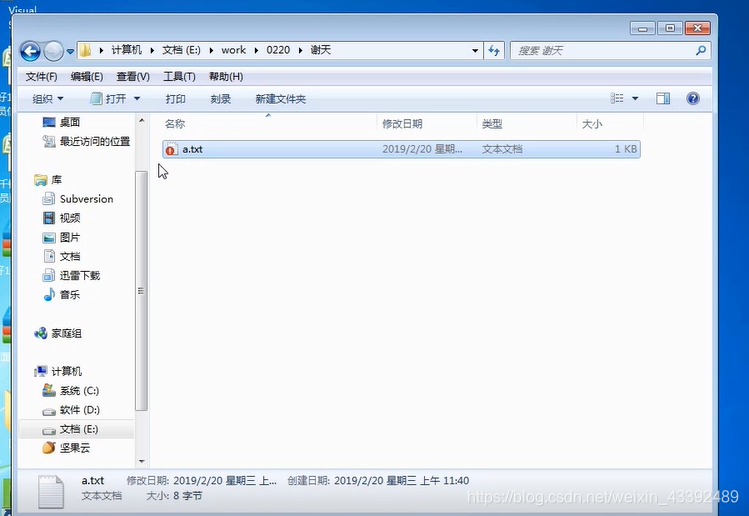Select 计算机 in the address breadcrumb

pos(127,50)
